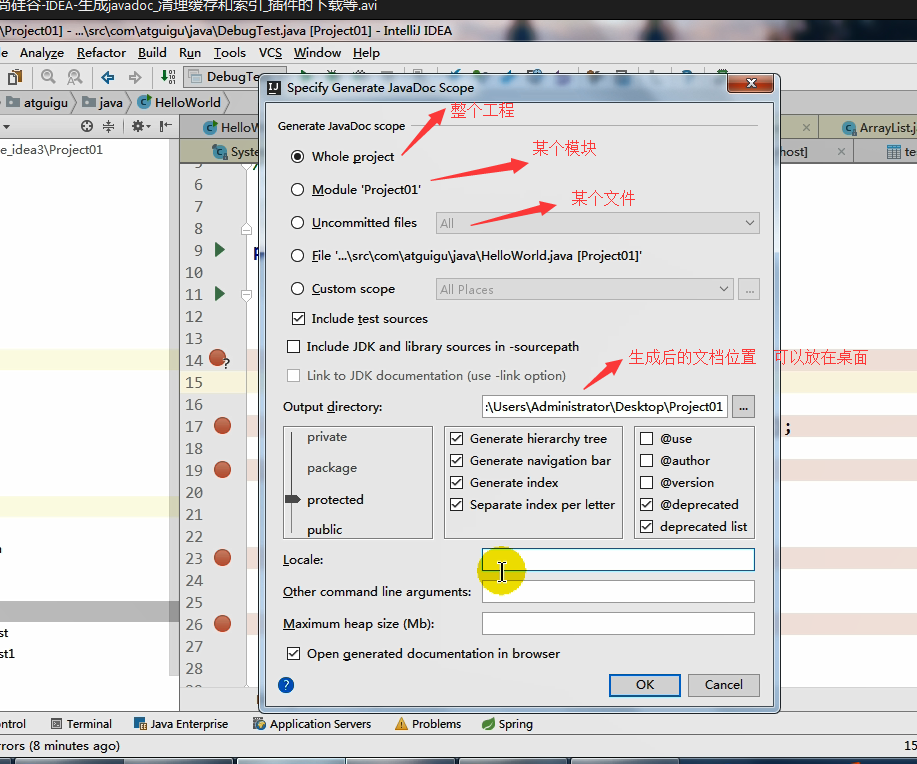Uncheck Generate hierarchy tree

tap(457, 439)
